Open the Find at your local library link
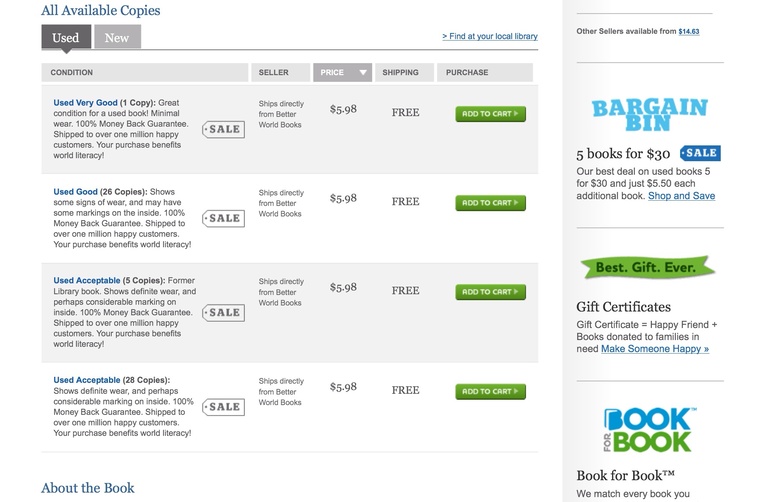 [x=490, y=36]
